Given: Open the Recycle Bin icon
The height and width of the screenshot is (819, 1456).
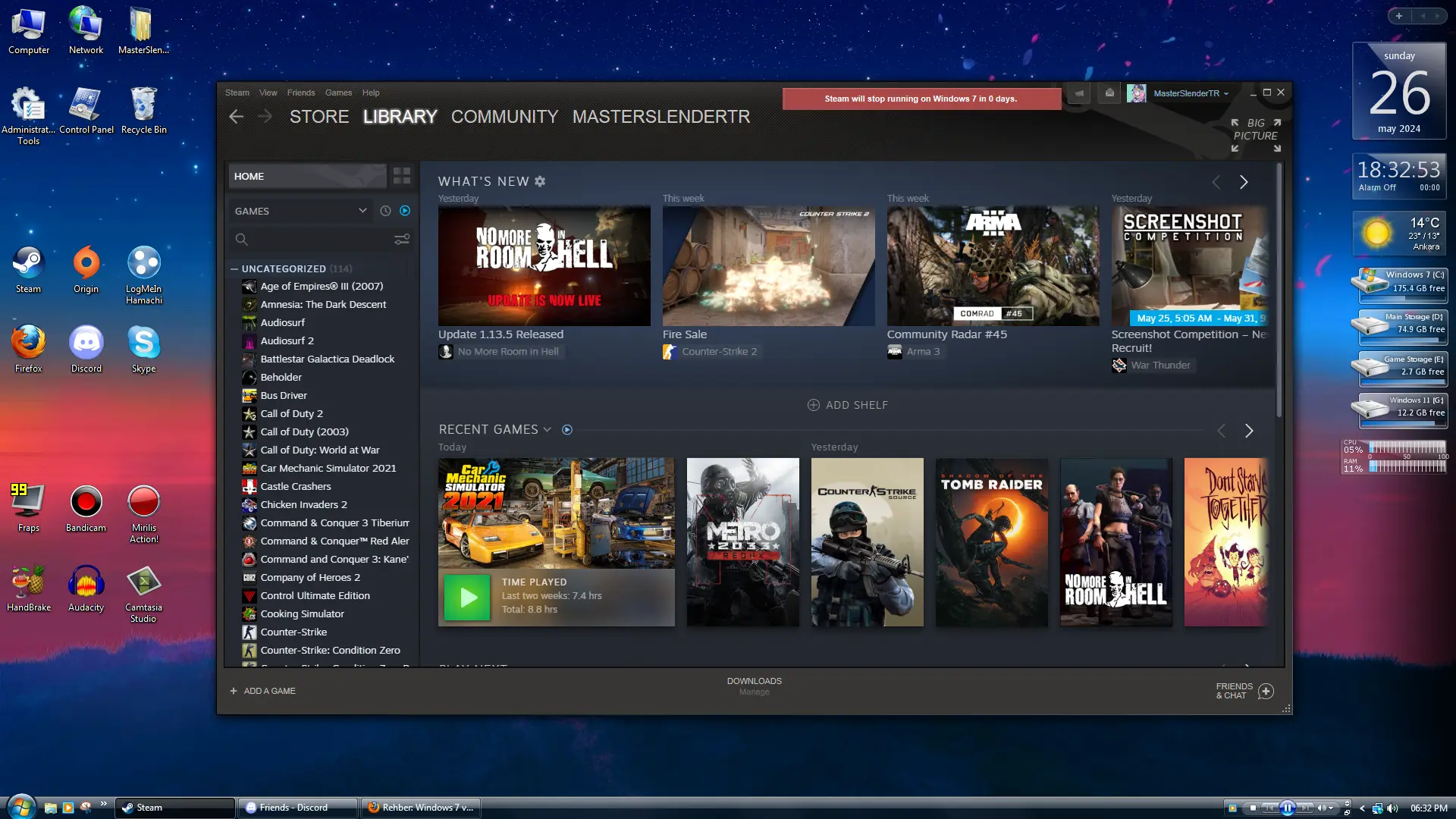Looking at the screenshot, I should [x=143, y=111].
